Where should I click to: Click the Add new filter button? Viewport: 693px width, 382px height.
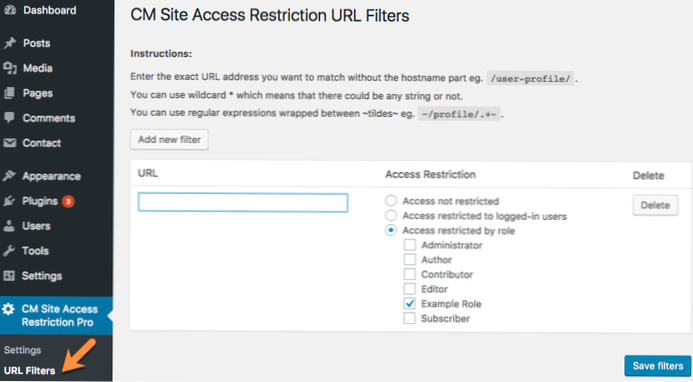[169, 139]
